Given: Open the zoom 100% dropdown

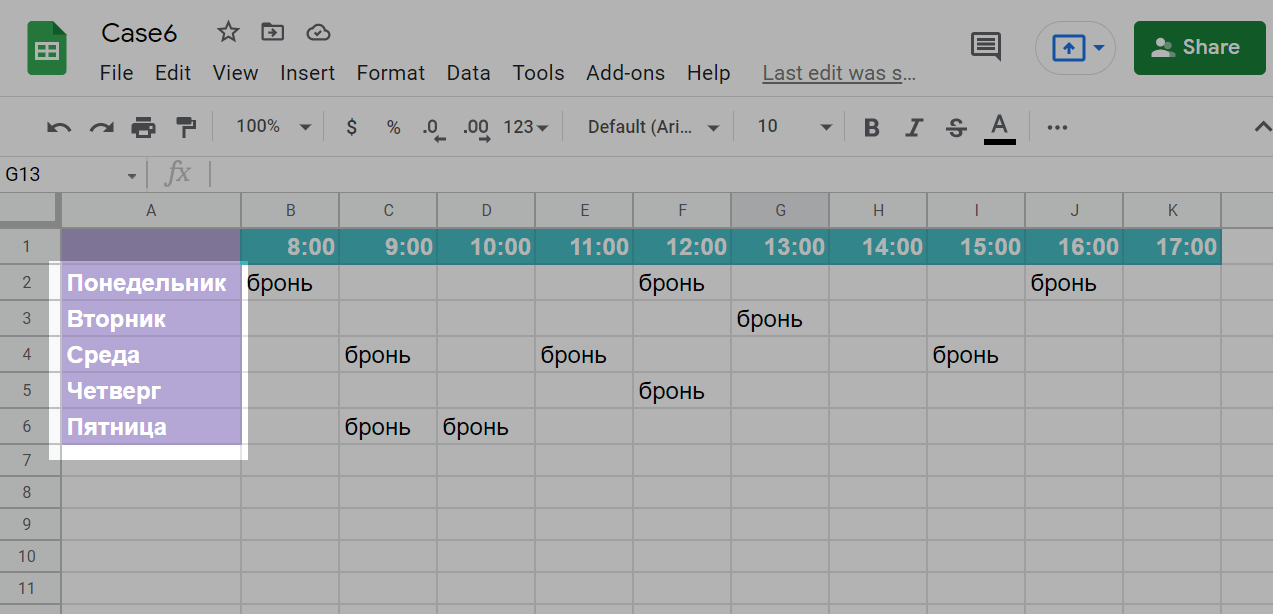Looking at the screenshot, I should [273, 127].
